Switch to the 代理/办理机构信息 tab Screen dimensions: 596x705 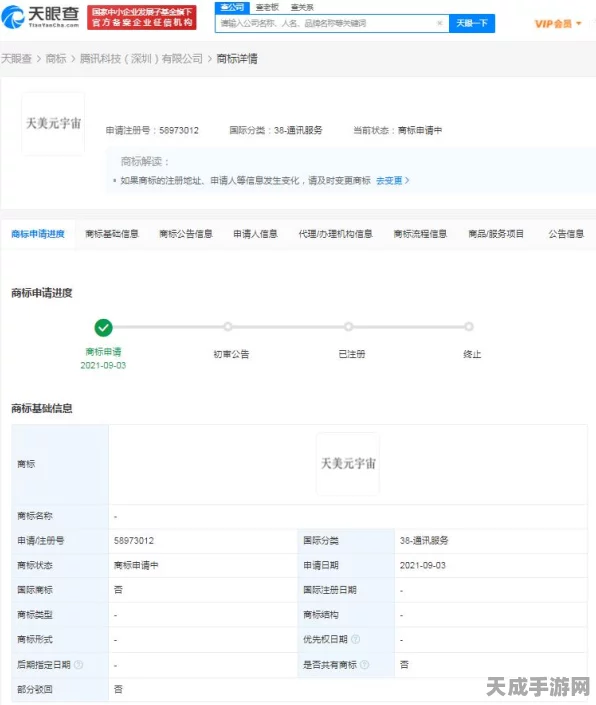click(335, 234)
